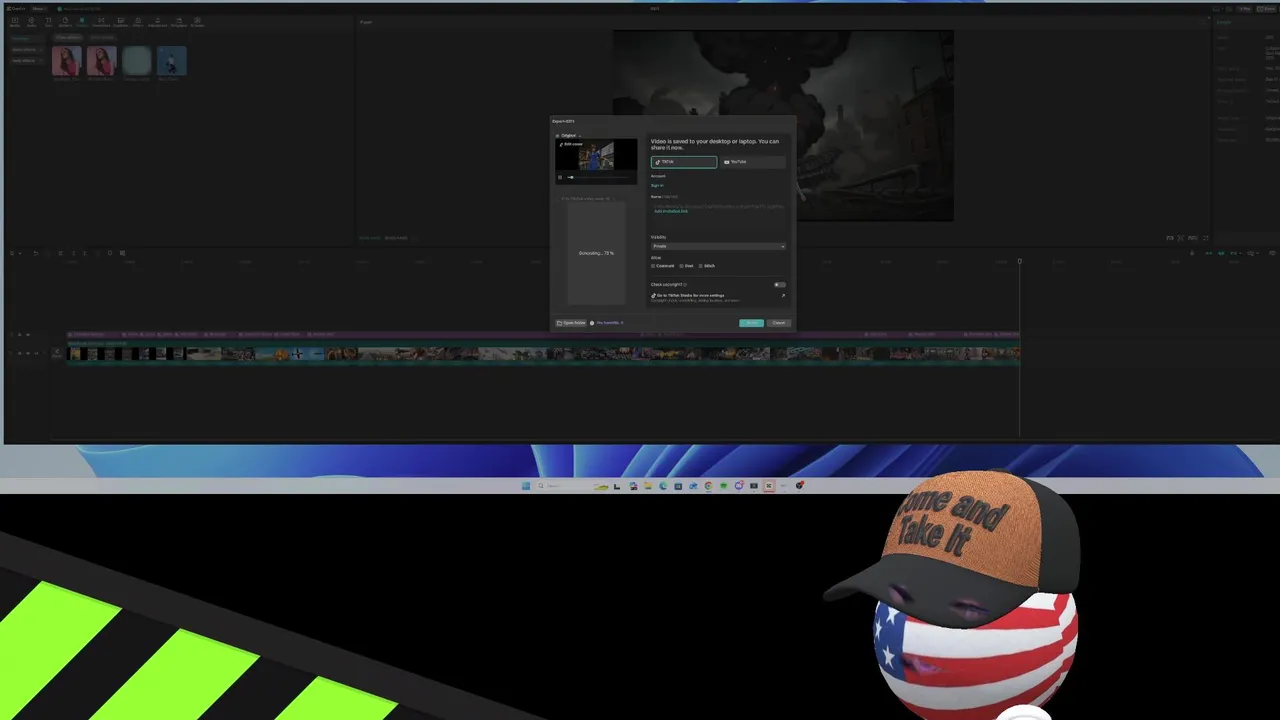Select the highlighted Effects tab

pyautogui.click(x=82, y=21)
